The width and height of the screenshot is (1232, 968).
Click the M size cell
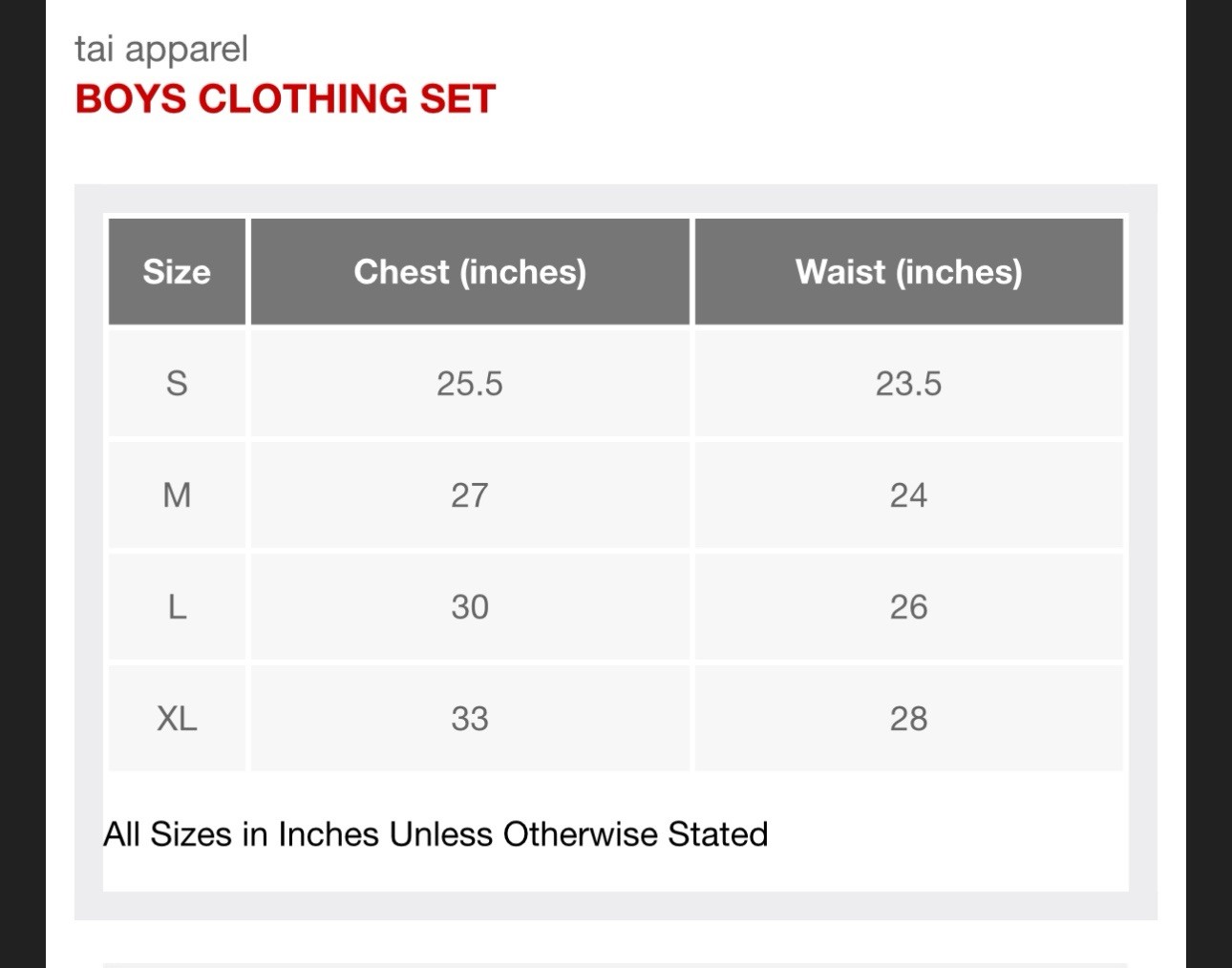point(177,495)
